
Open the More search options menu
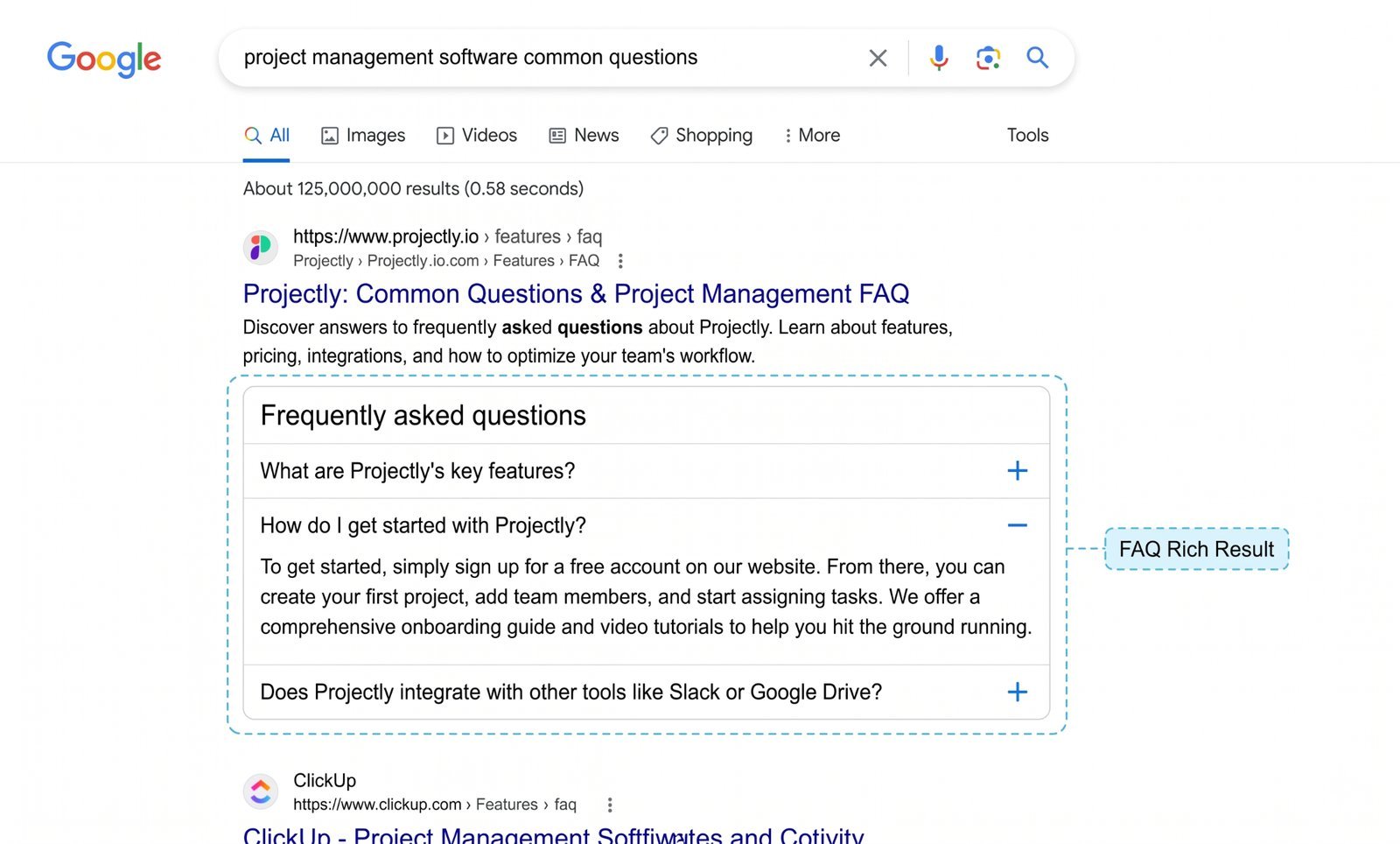(812, 136)
